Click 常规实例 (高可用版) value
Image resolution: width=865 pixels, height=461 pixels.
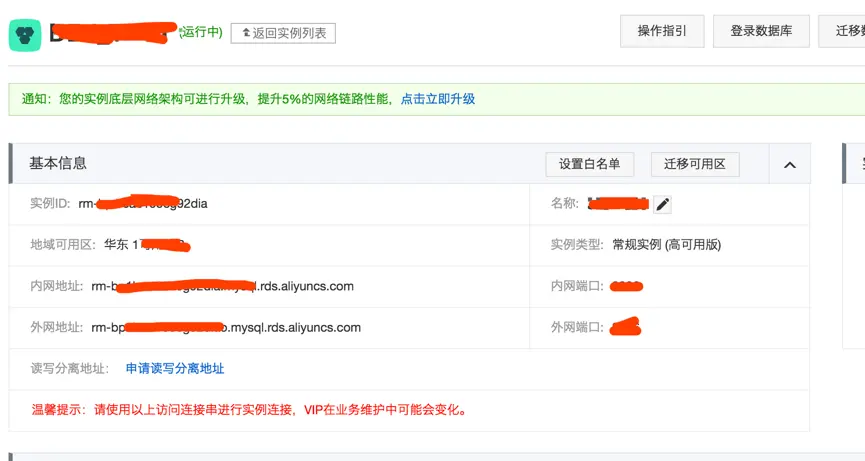pyautogui.click(x=666, y=245)
